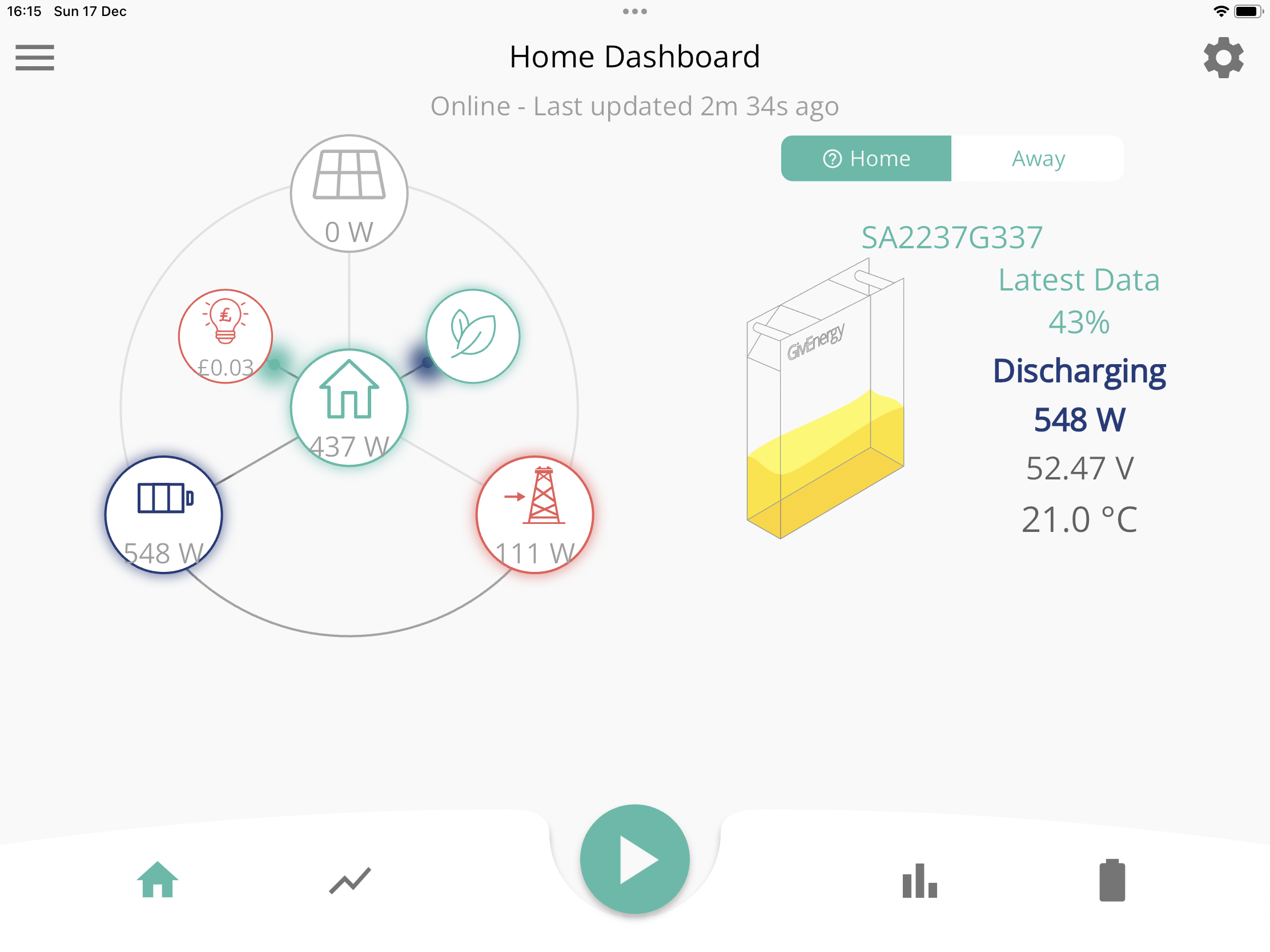The height and width of the screenshot is (952, 1270).
Task: Tap the house 437 W consumption circle
Action: [349, 408]
